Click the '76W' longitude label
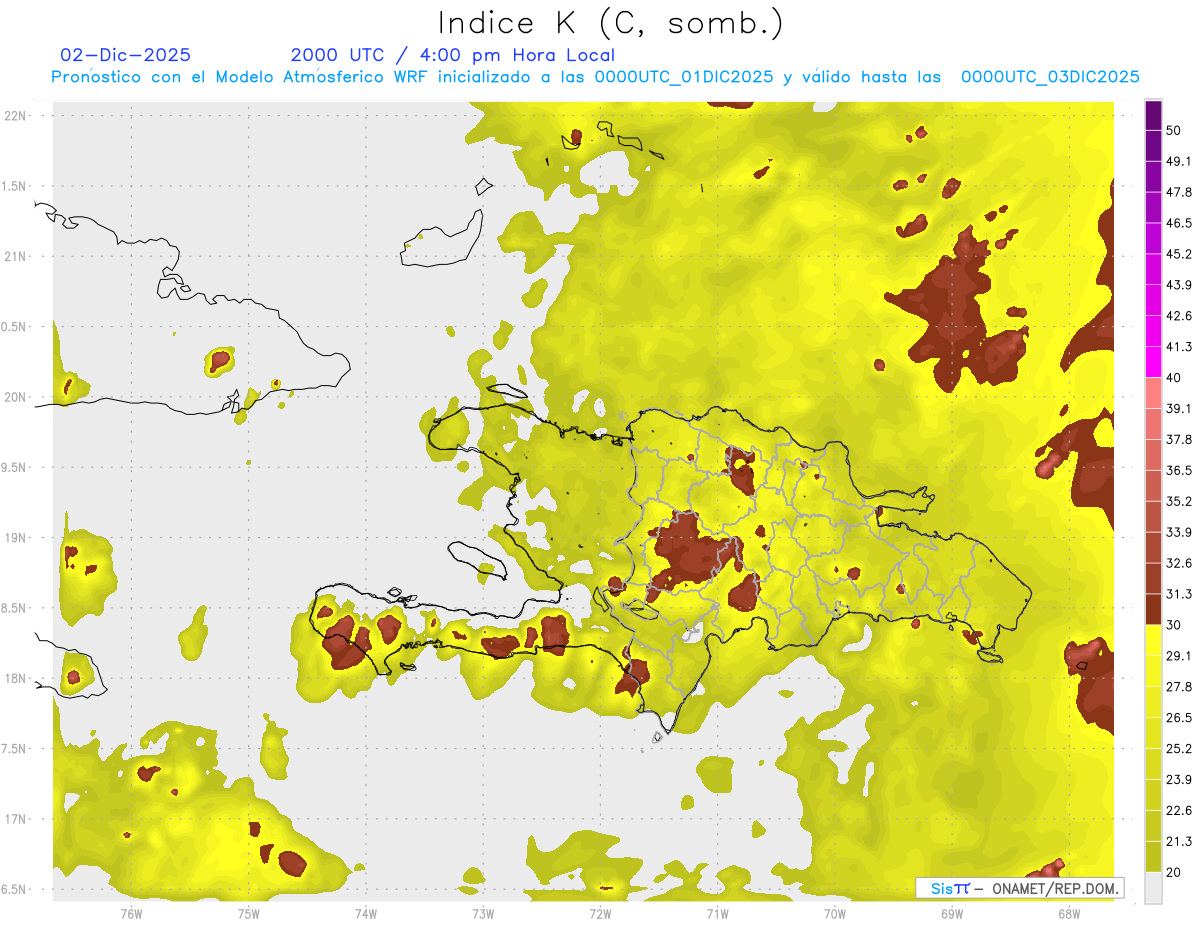This screenshot has height=927, width=1200. point(131,912)
